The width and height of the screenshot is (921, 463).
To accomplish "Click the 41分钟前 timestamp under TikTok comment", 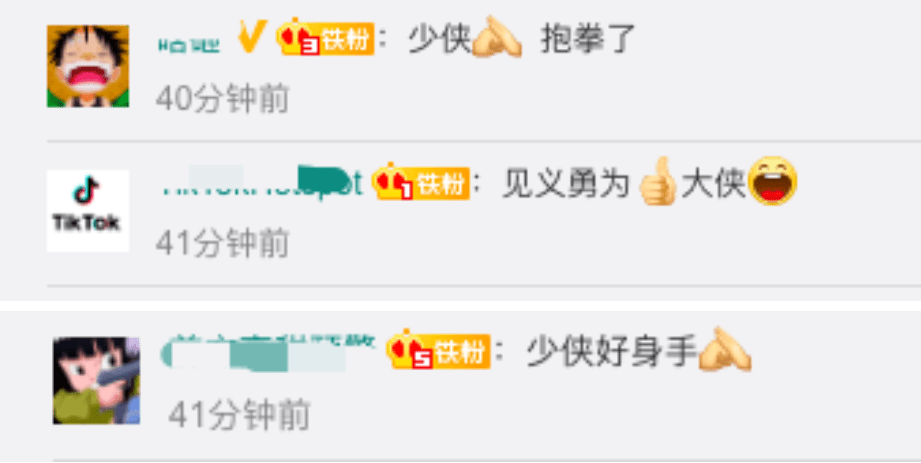I will point(222,243).
